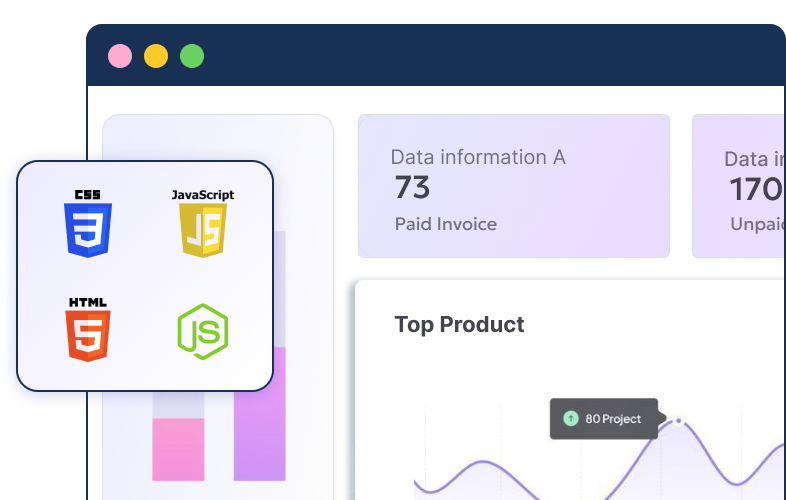
Task: Click the Top Product heading
Action: point(459,324)
